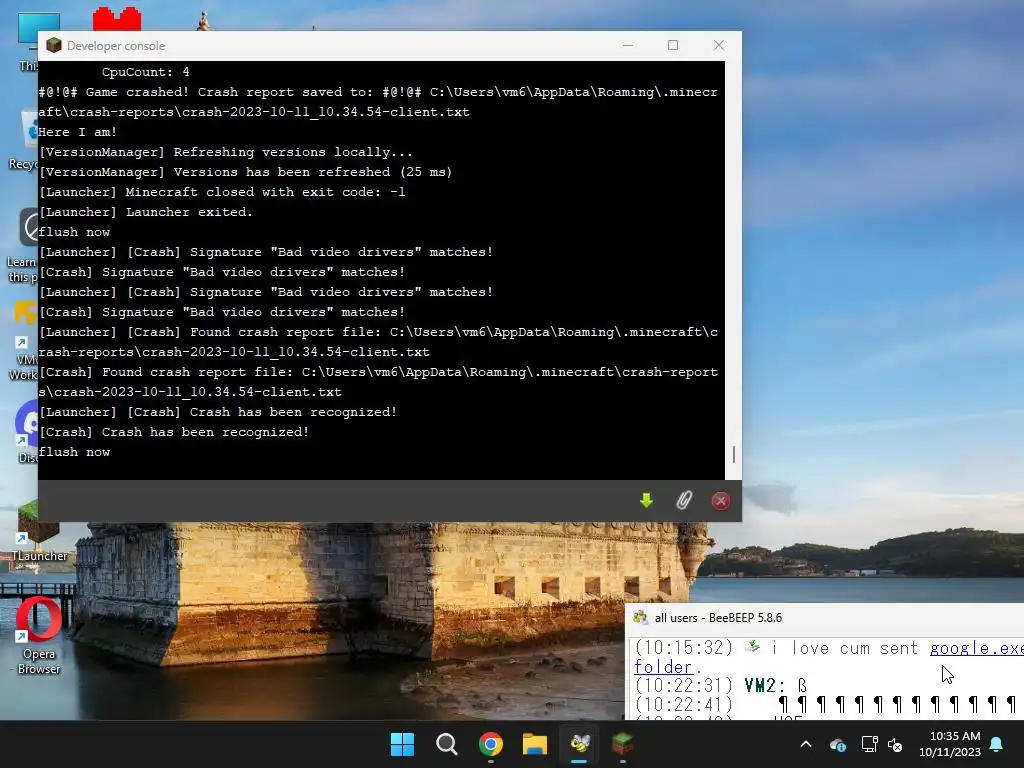Click the OneDrive cloud tray icon
Viewport: 1024px width, 768px height.
click(x=838, y=744)
